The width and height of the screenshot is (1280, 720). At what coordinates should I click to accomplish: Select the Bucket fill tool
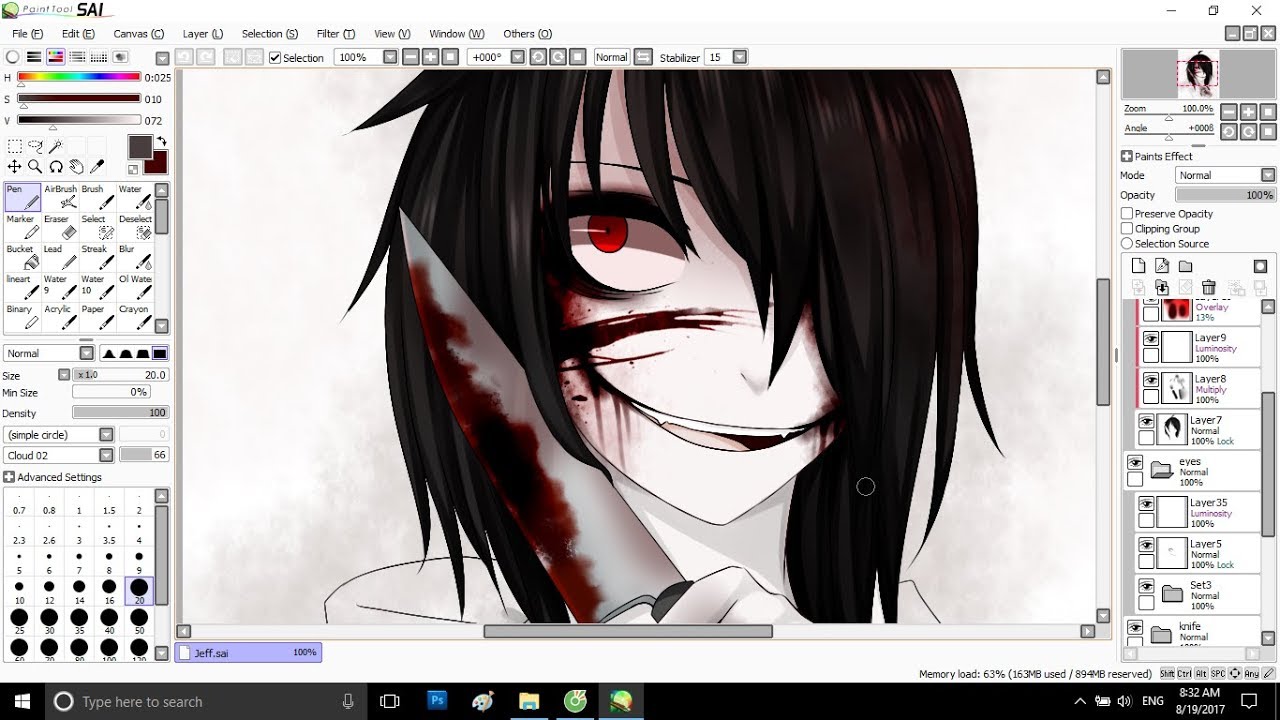23,257
